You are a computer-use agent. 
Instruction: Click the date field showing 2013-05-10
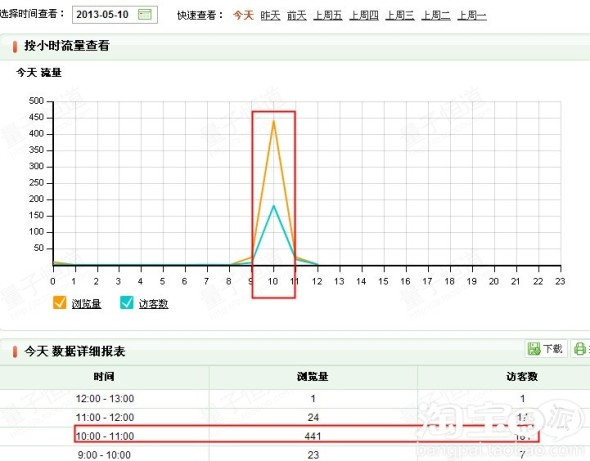(114, 15)
